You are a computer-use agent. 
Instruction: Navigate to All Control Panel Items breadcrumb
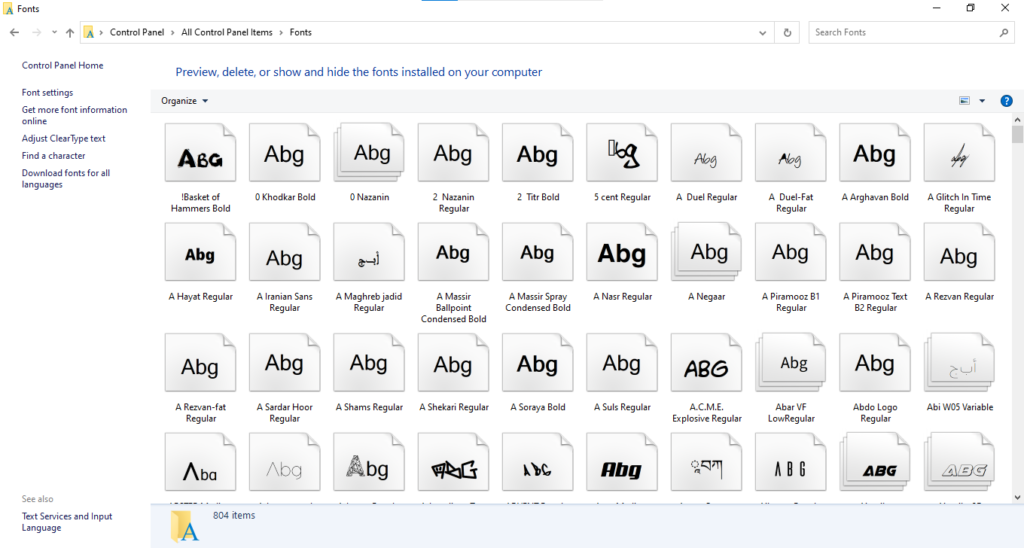(227, 32)
